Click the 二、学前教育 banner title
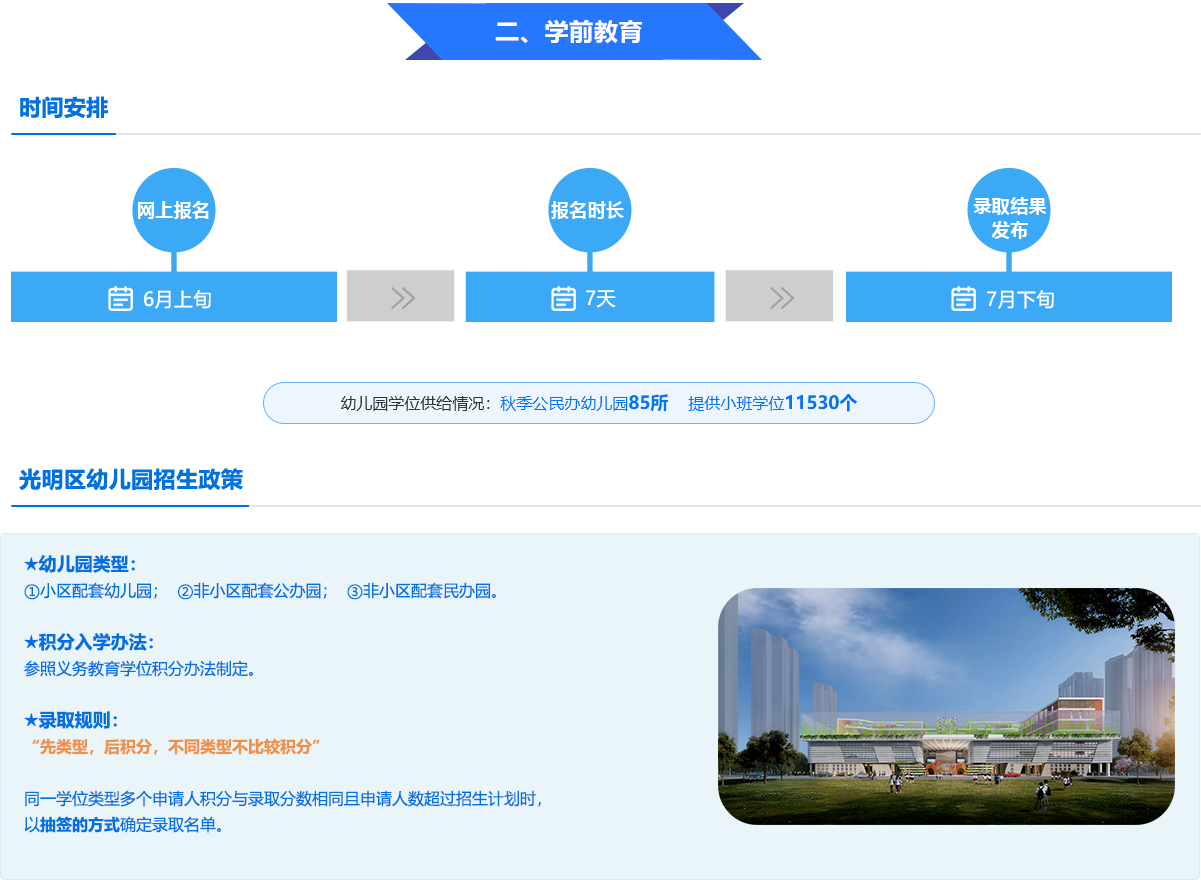Image resolution: width=1201 pixels, height=880 pixels. (x=568, y=32)
